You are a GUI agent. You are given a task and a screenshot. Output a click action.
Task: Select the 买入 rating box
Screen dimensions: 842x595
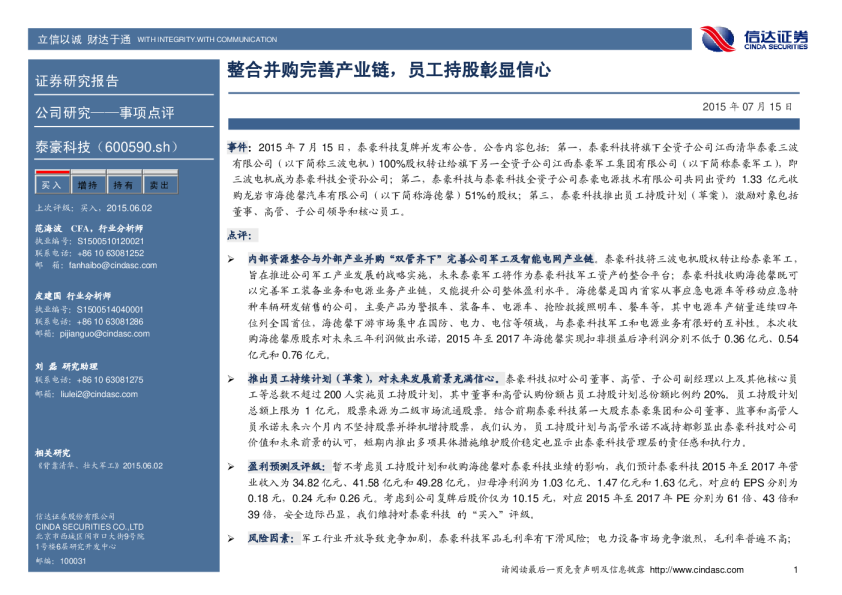pyautogui.click(x=50, y=185)
